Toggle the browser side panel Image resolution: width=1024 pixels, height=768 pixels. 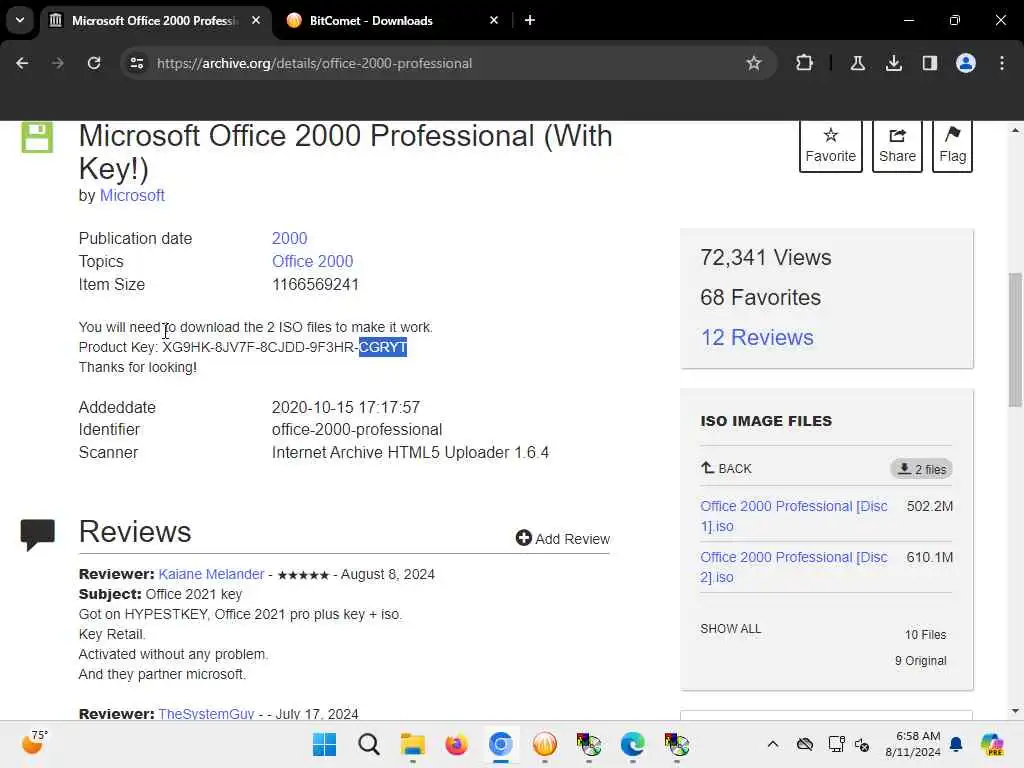929,63
